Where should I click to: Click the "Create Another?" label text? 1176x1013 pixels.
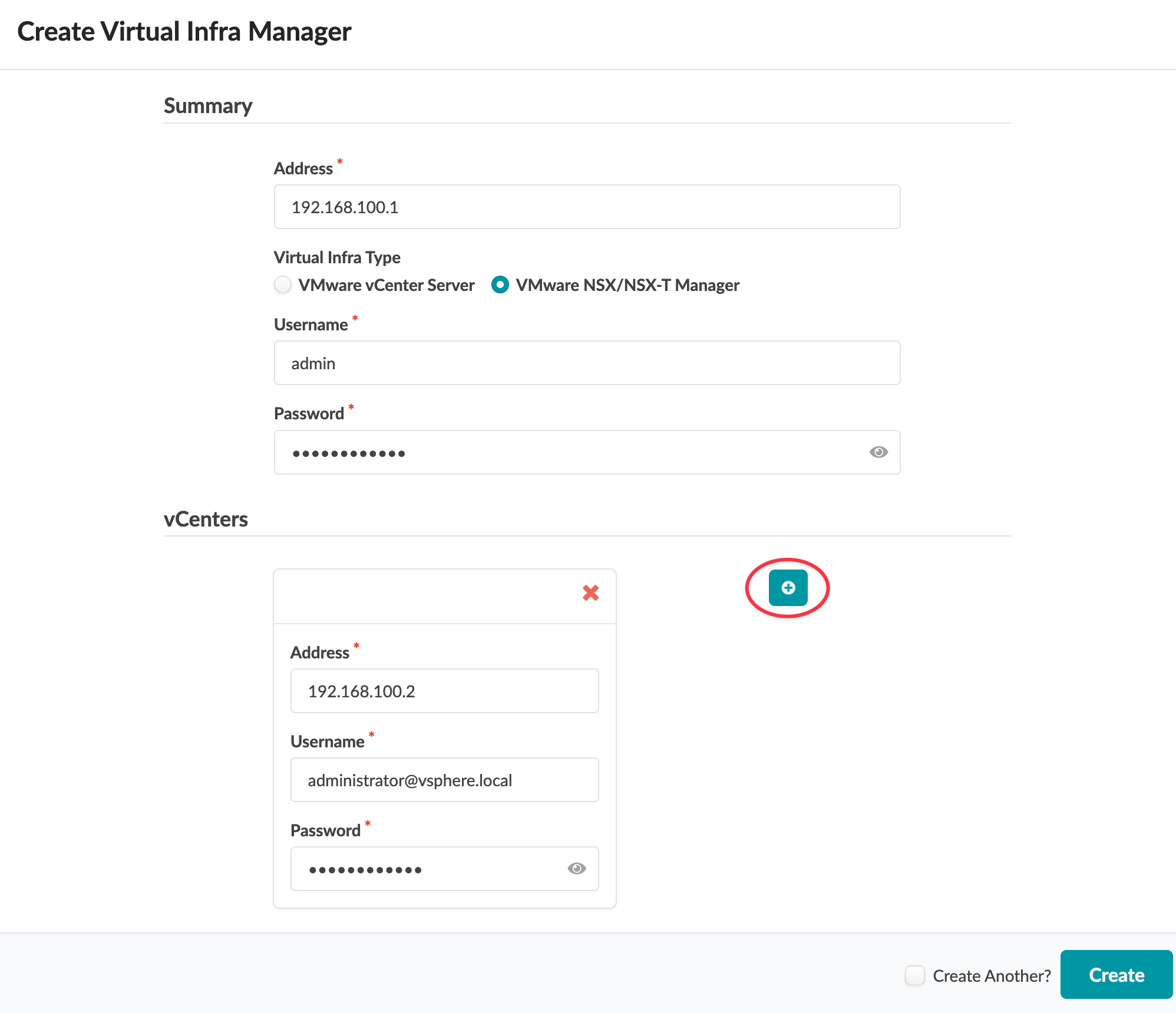992,976
